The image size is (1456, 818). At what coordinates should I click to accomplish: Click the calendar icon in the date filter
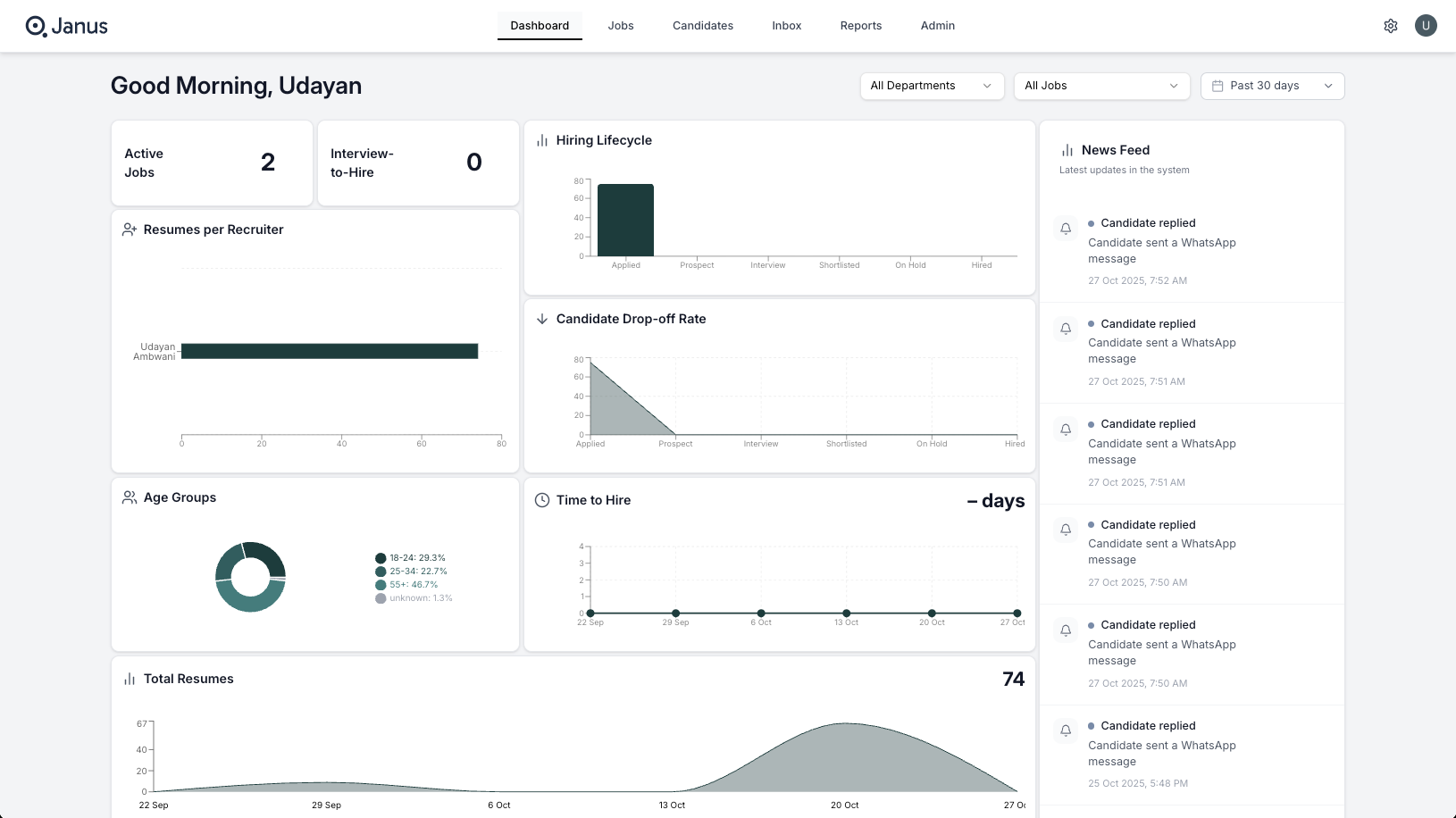[x=1217, y=85]
